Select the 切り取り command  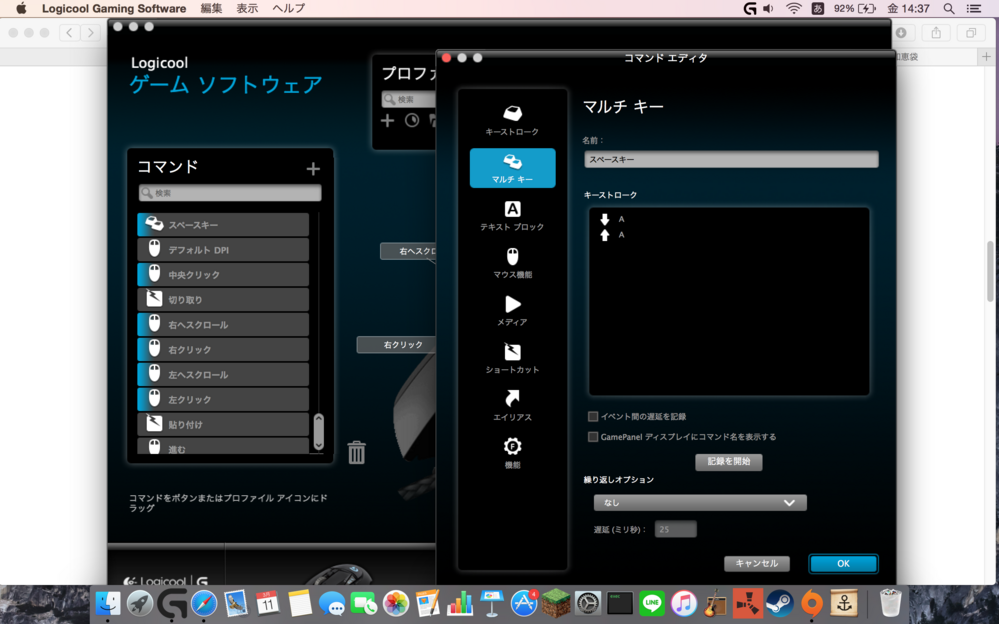point(223,300)
